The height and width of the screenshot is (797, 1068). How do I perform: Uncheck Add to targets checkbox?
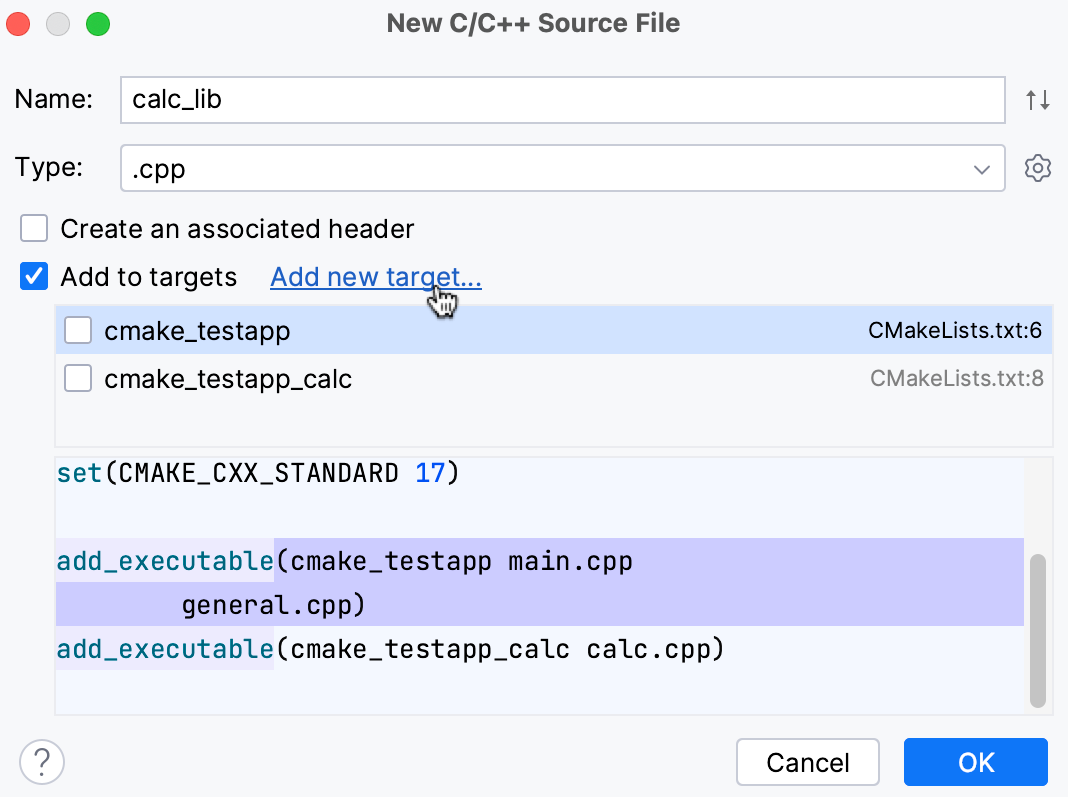pos(35,277)
